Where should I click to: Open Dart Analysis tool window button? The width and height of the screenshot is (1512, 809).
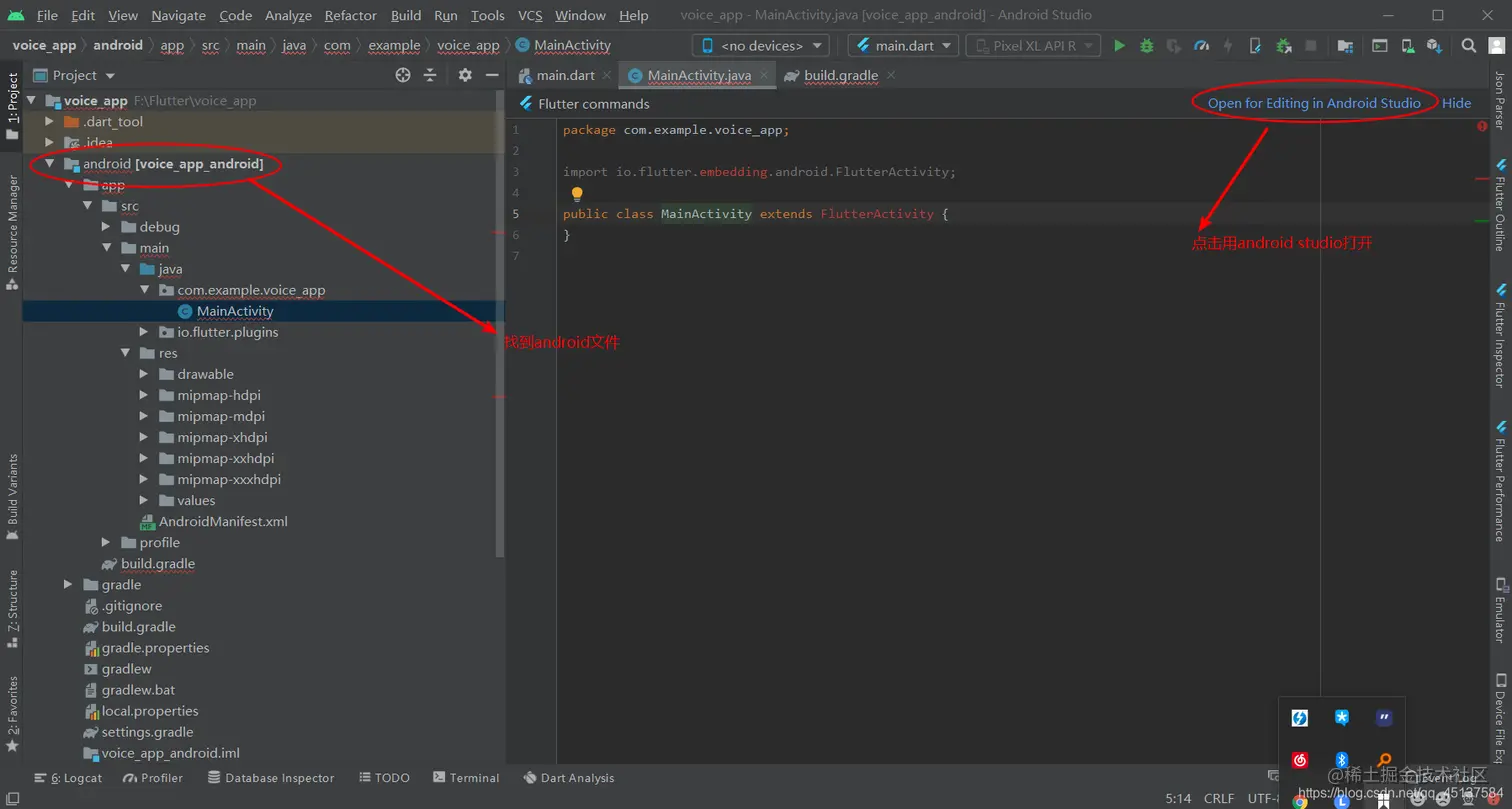coord(568,778)
